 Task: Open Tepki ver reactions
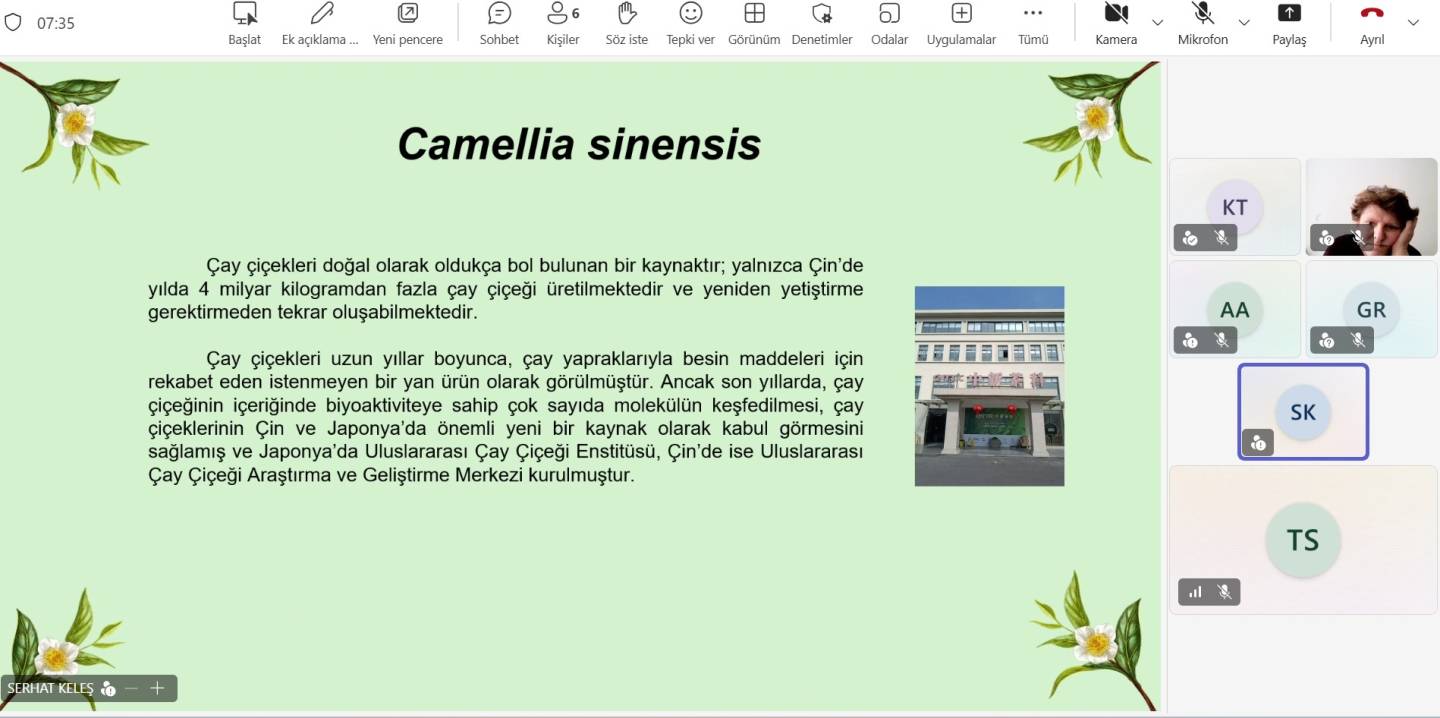pos(690,24)
